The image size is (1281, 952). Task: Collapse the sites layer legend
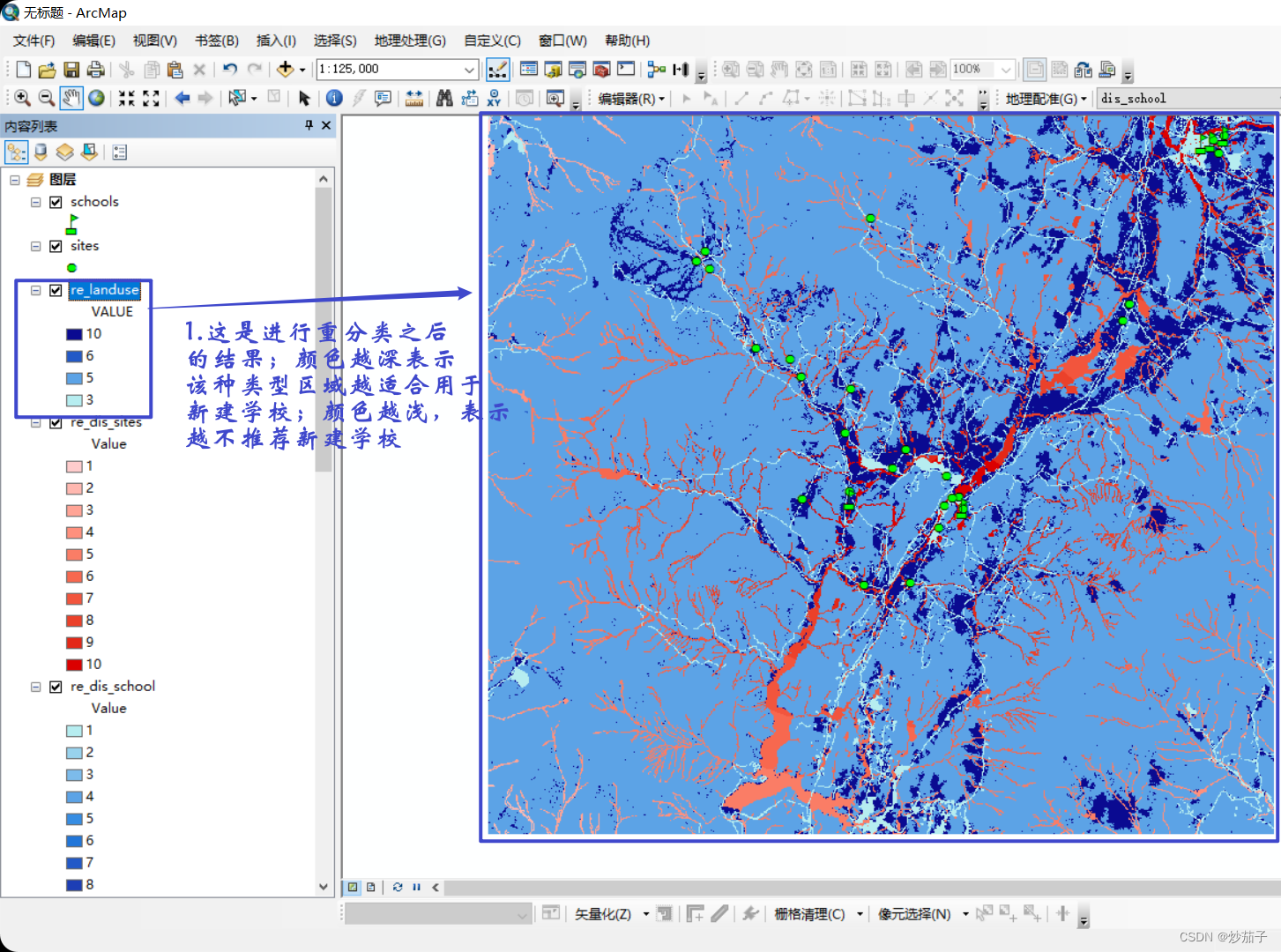click(x=36, y=246)
